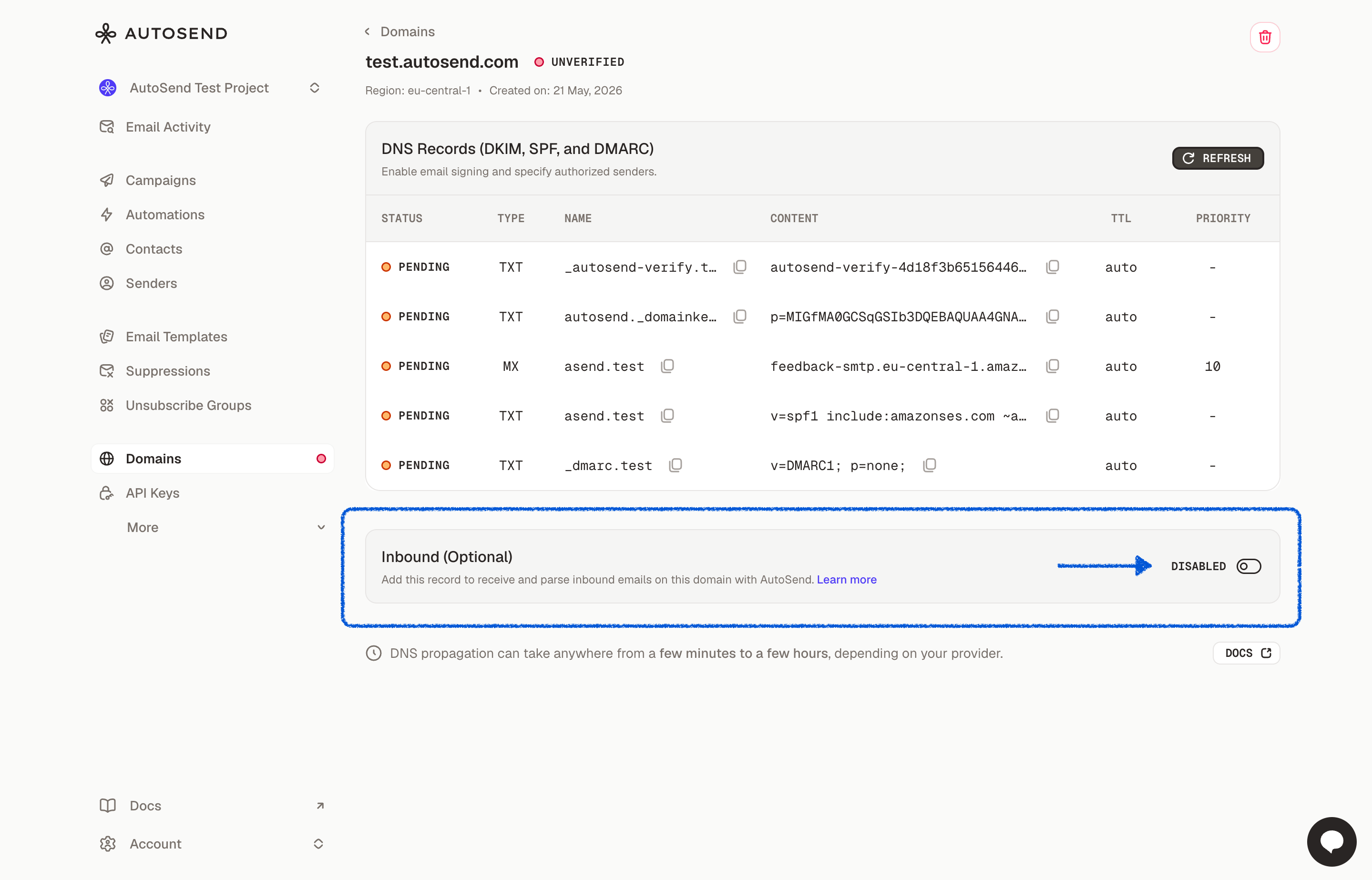Copy the autosend._domainkey record name
The height and width of the screenshot is (880, 1372).
point(740,317)
